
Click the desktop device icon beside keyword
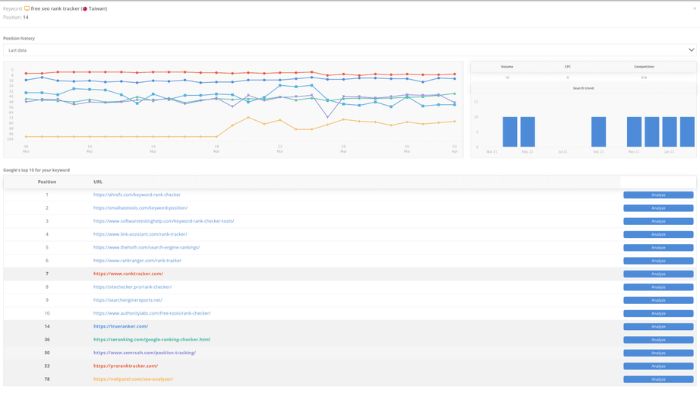(x=27, y=8)
